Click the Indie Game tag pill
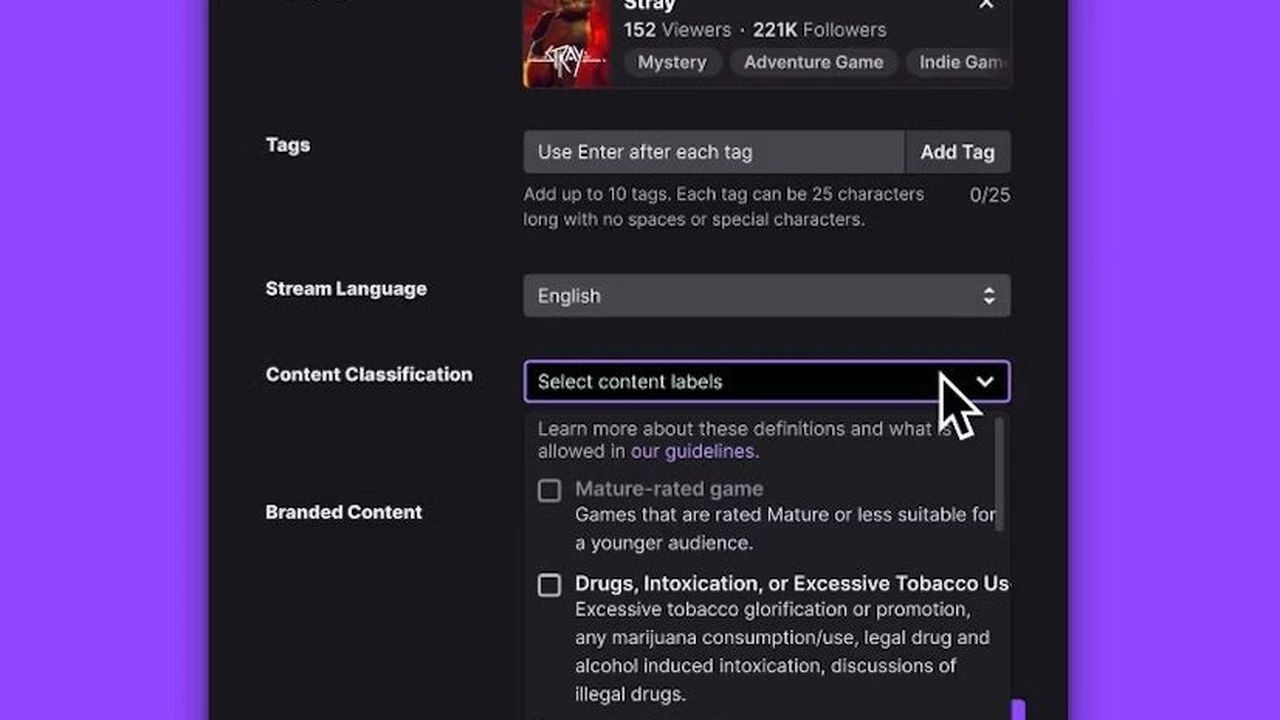The image size is (1280, 720). point(962,62)
